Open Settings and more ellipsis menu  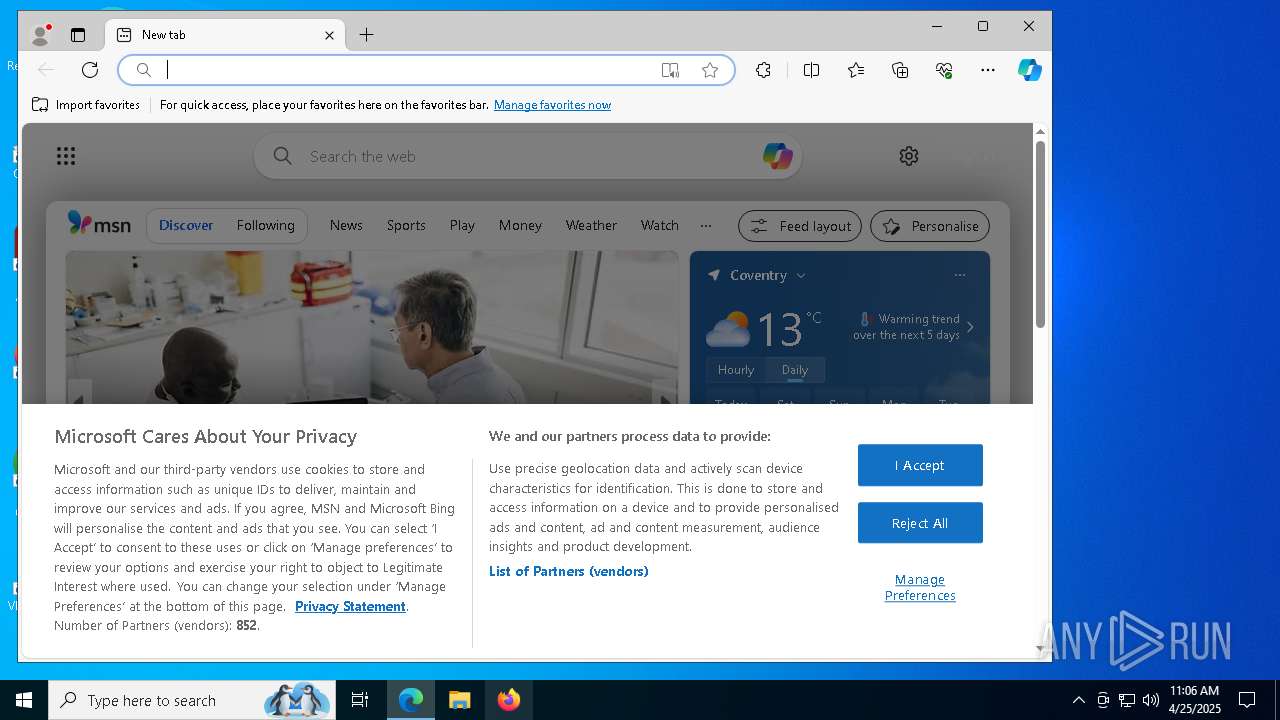coord(988,70)
